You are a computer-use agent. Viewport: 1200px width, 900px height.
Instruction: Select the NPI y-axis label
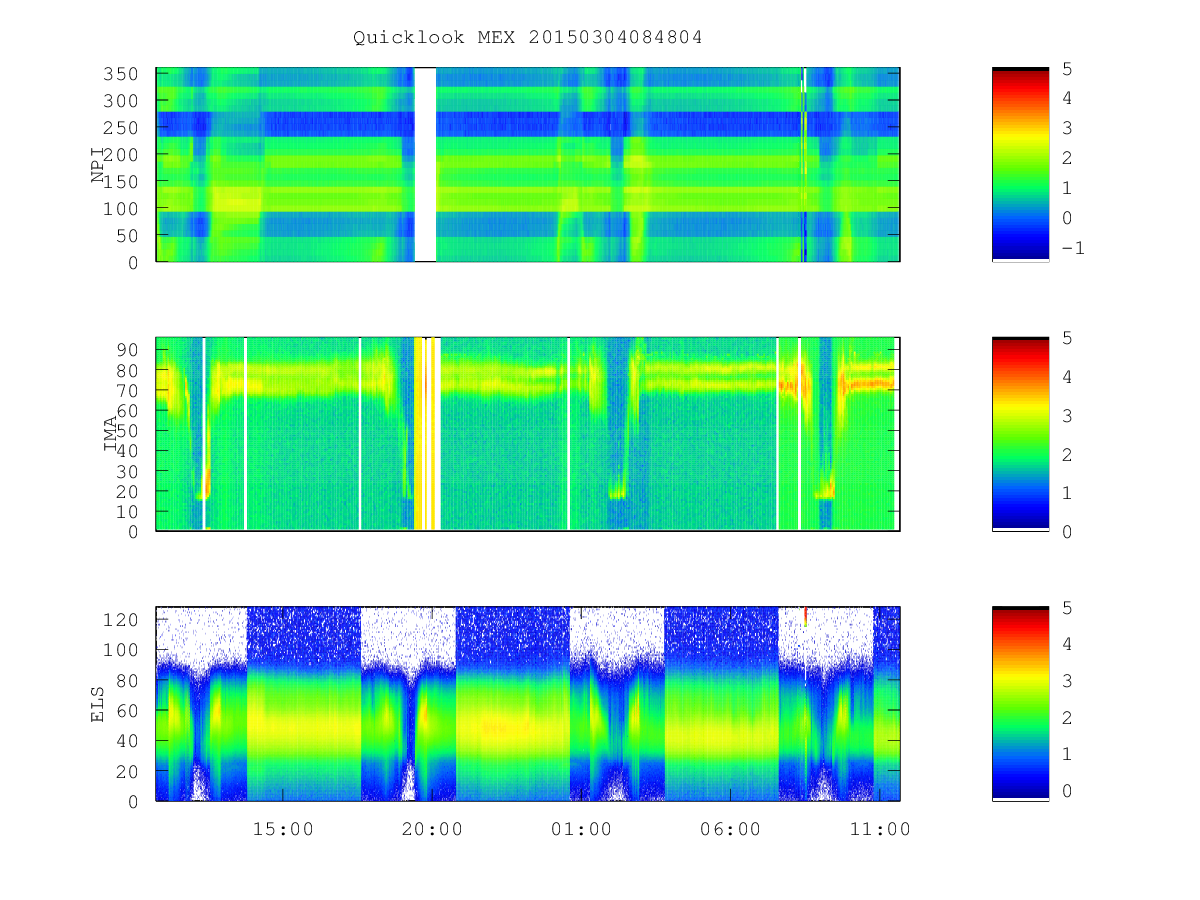point(98,165)
